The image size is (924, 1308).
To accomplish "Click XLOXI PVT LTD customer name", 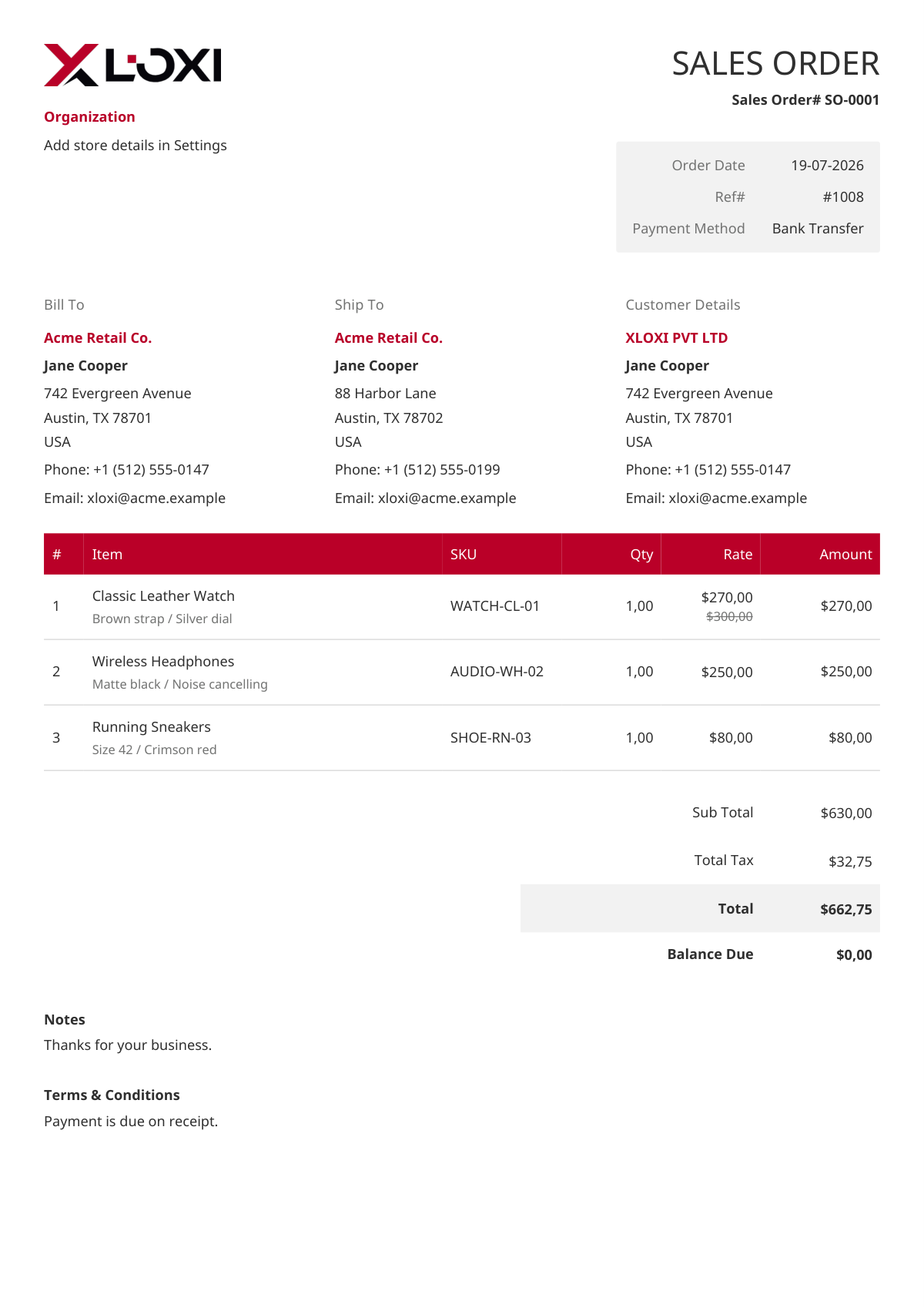I will [x=677, y=338].
